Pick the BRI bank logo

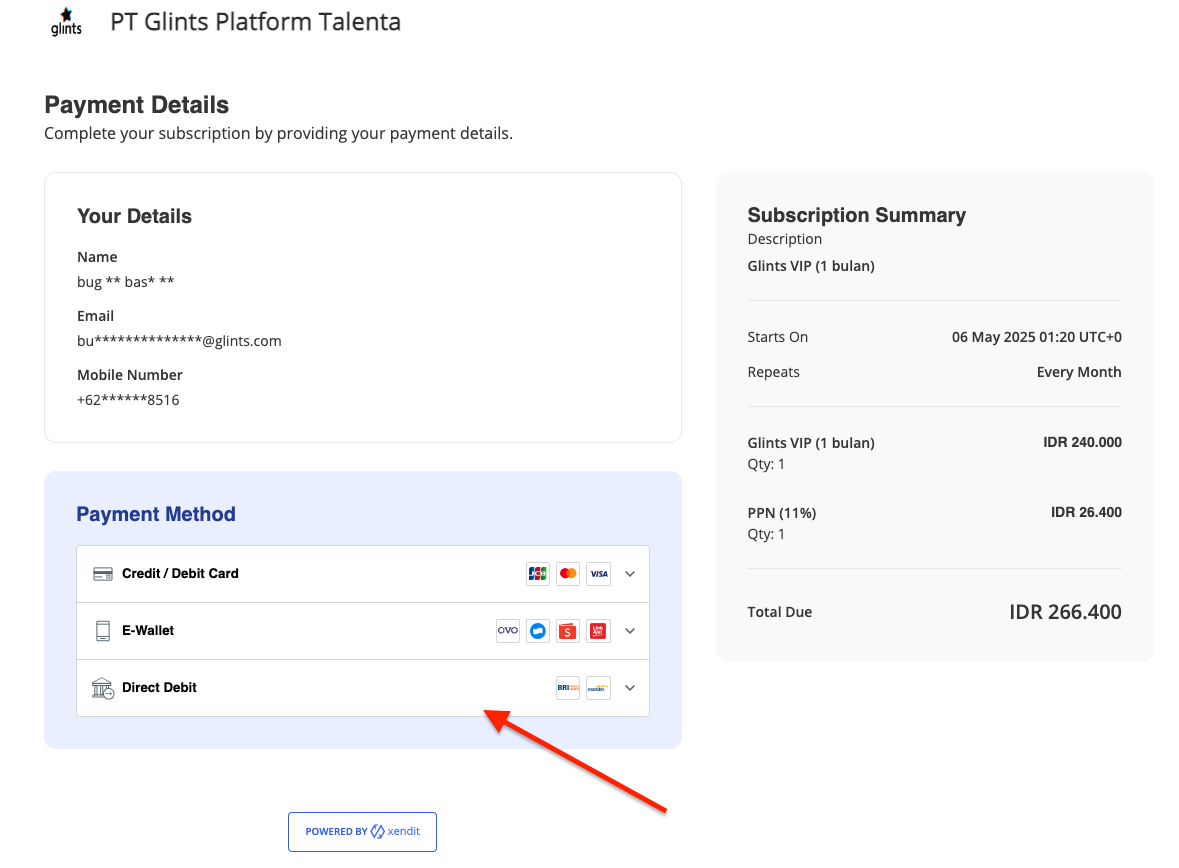coord(568,688)
